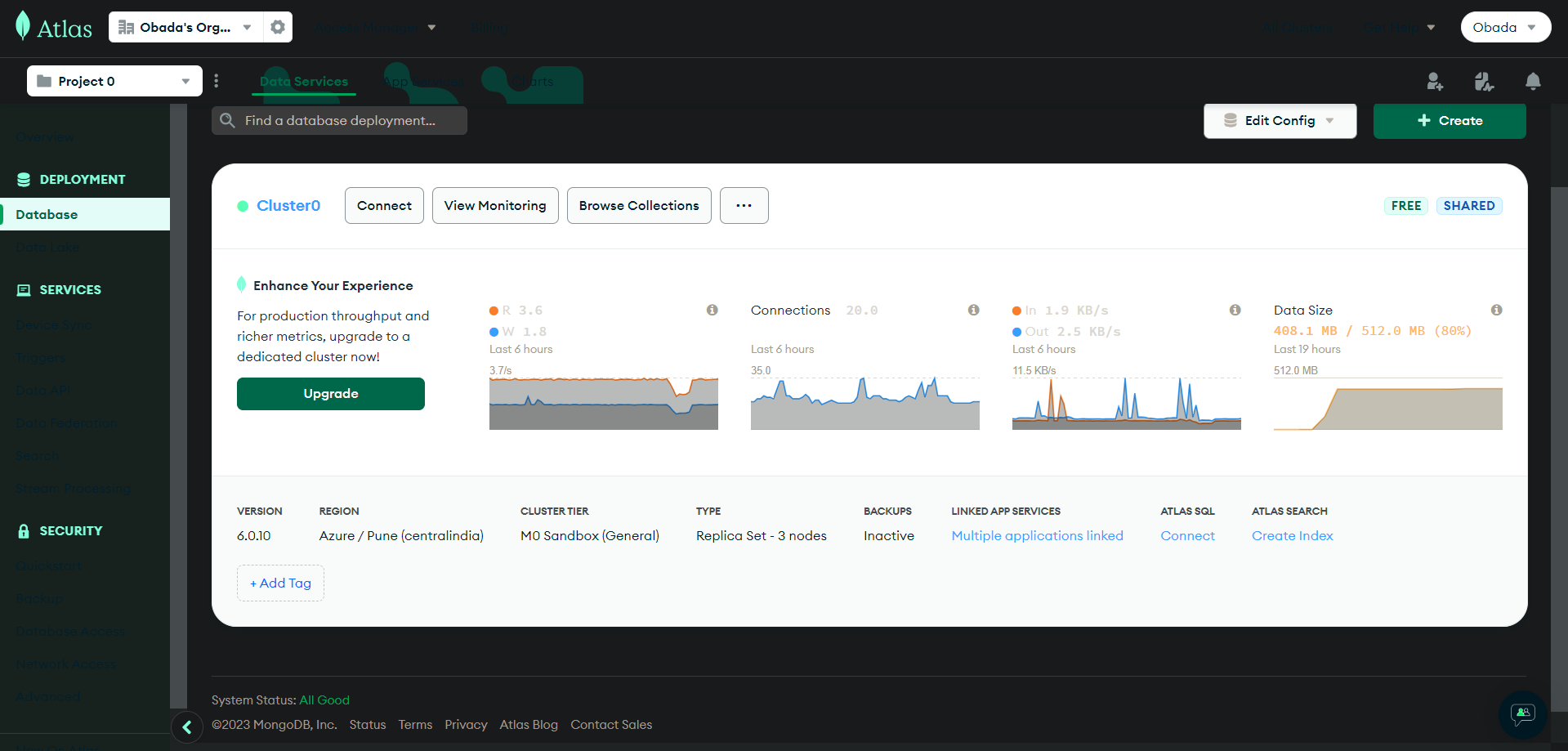Open Backup in the sidebar
This screenshot has height=751, width=1568.
(39, 598)
